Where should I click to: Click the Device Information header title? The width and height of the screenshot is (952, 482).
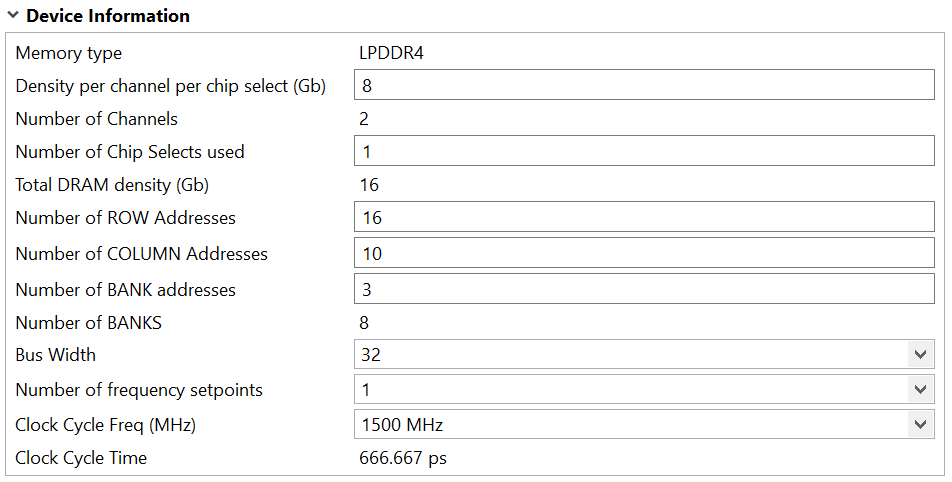coord(107,16)
